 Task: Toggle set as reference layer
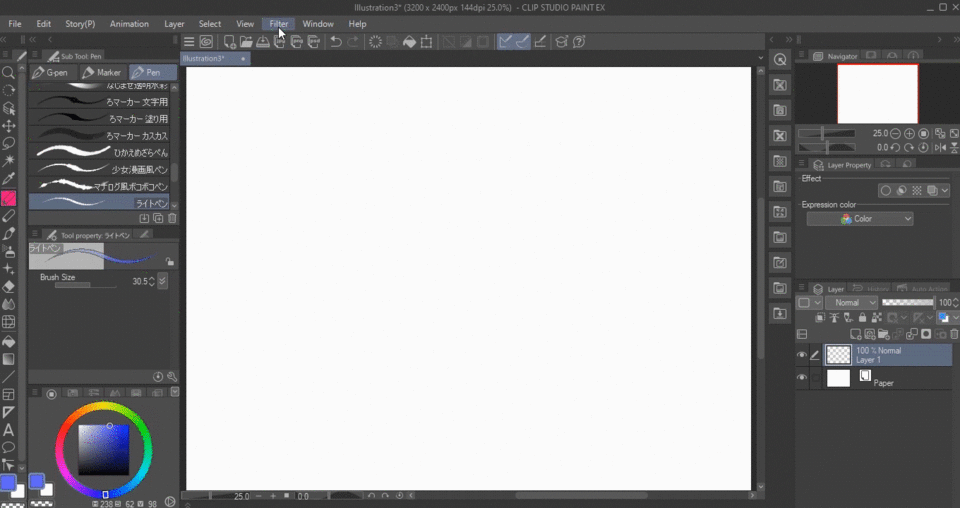click(834, 318)
